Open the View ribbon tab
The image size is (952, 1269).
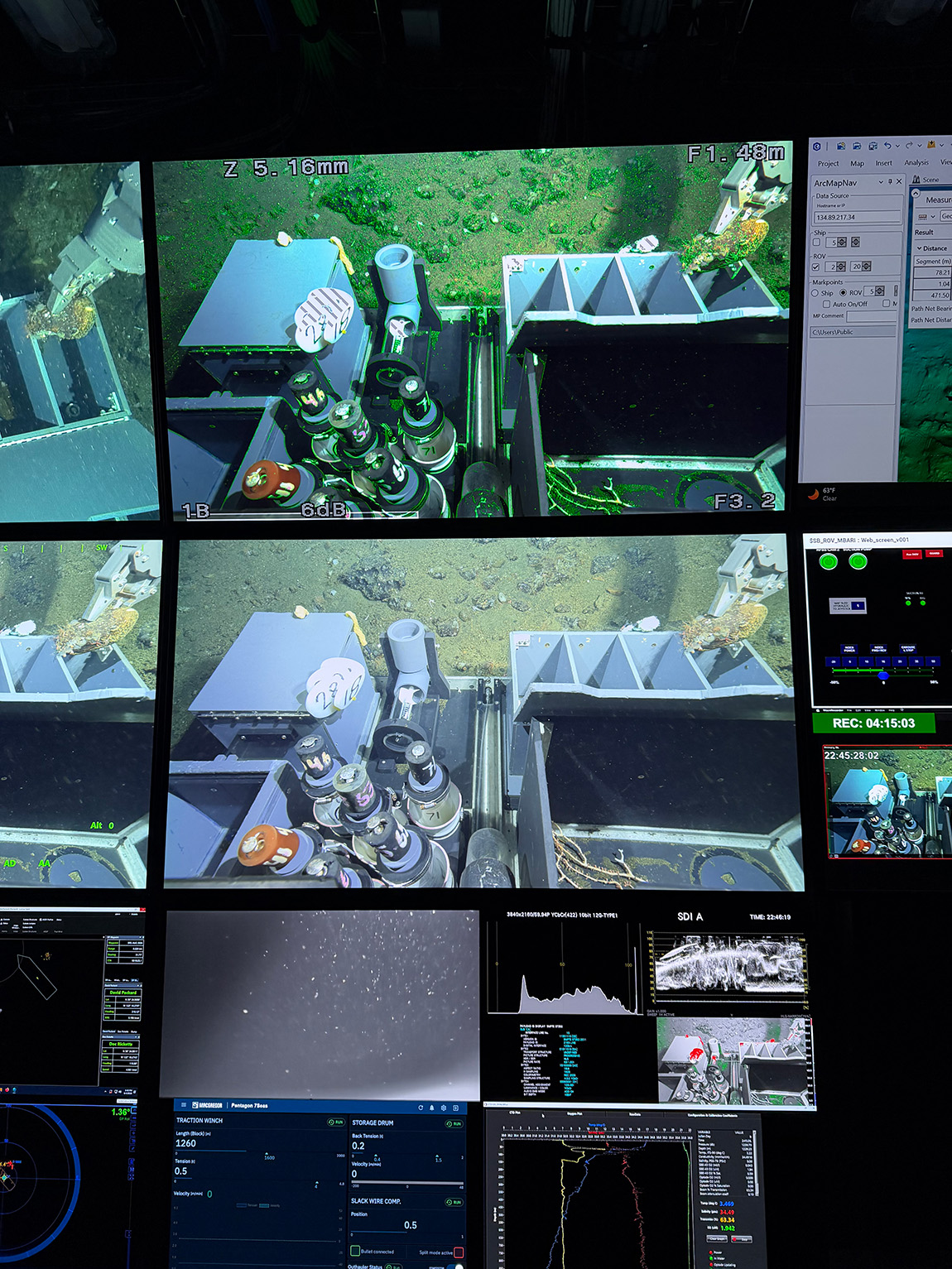coord(946,162)
